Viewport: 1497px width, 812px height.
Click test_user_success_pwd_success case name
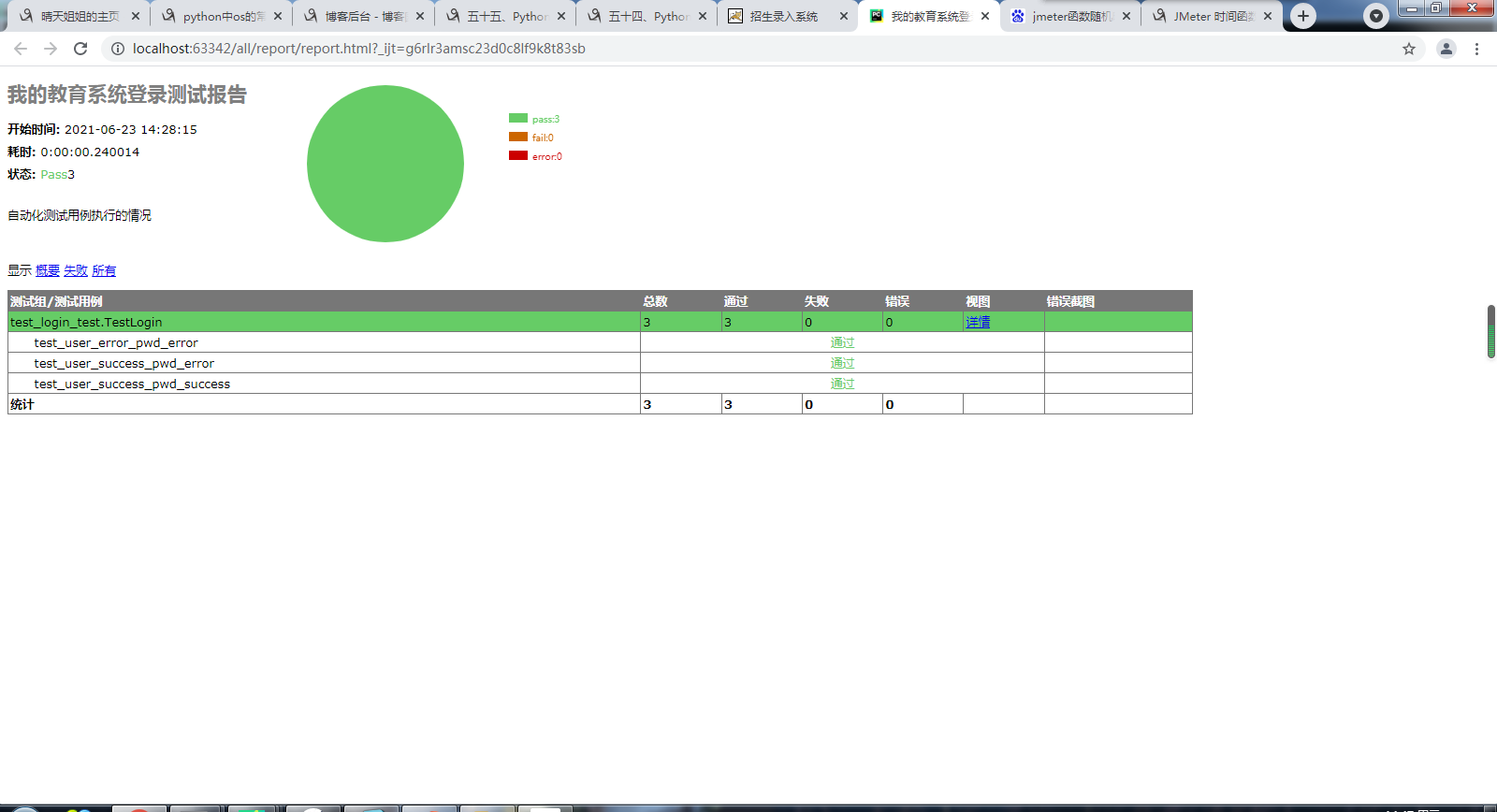(132, 384)
